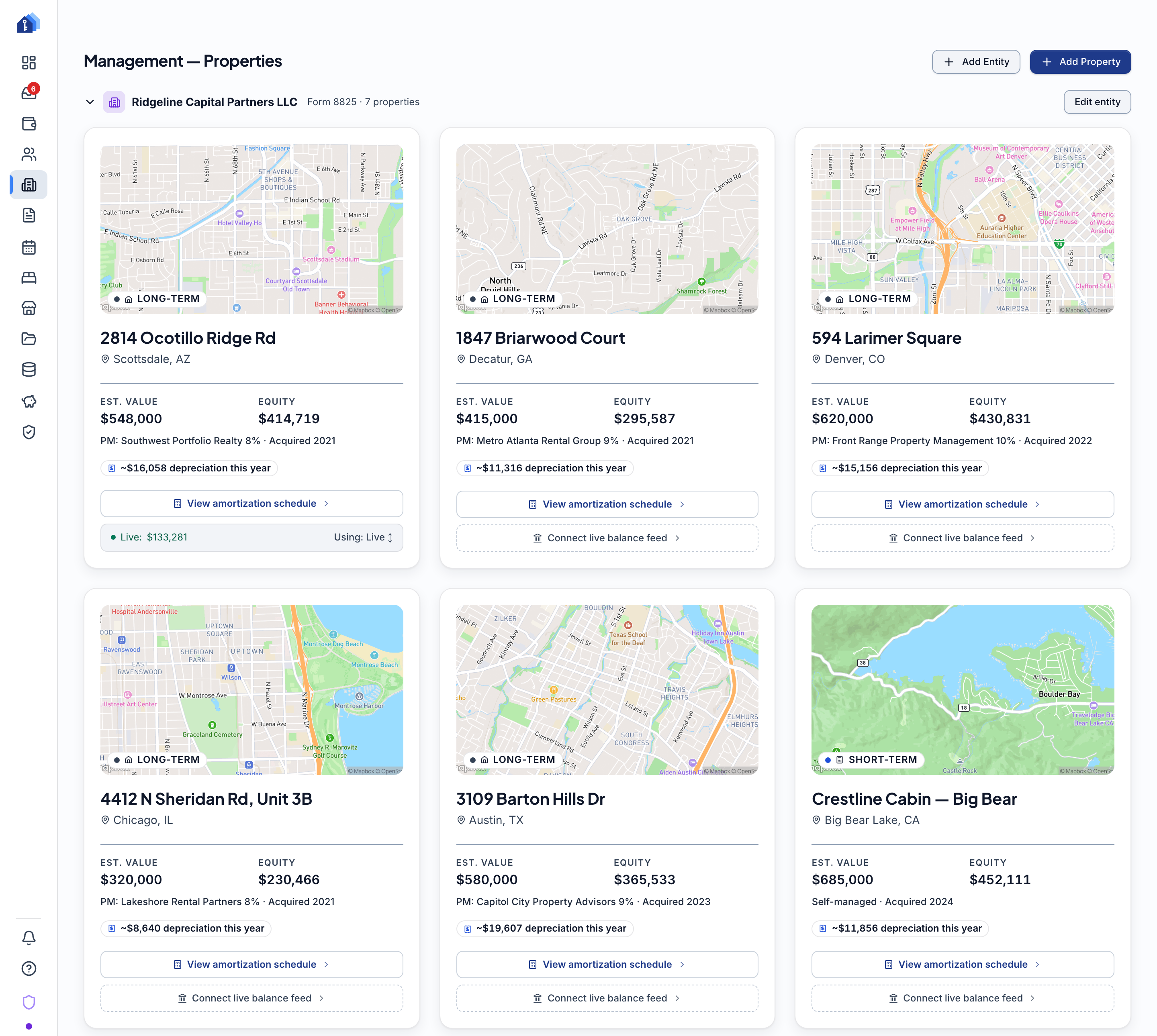This screenshot has width=1157, height=1036.
Task: Open the Austin map thumbnail
Action: [x=607, y=689]
